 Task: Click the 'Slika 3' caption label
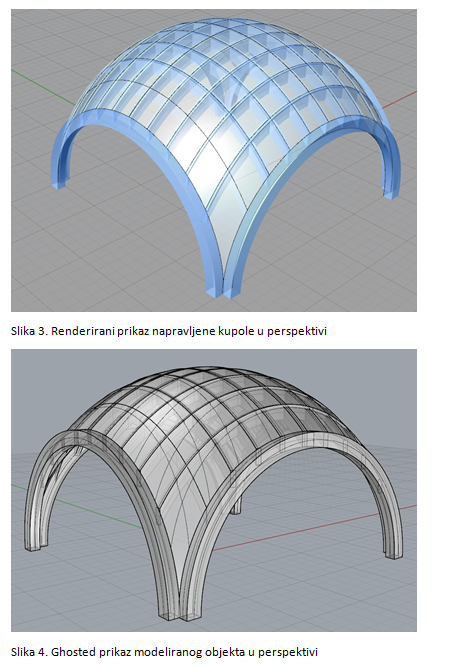pyautogui.click(x=29, y=331)
